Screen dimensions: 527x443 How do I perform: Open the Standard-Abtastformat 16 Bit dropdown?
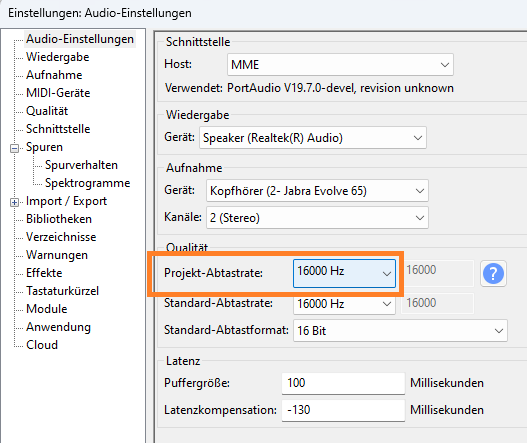coord(400,331)
